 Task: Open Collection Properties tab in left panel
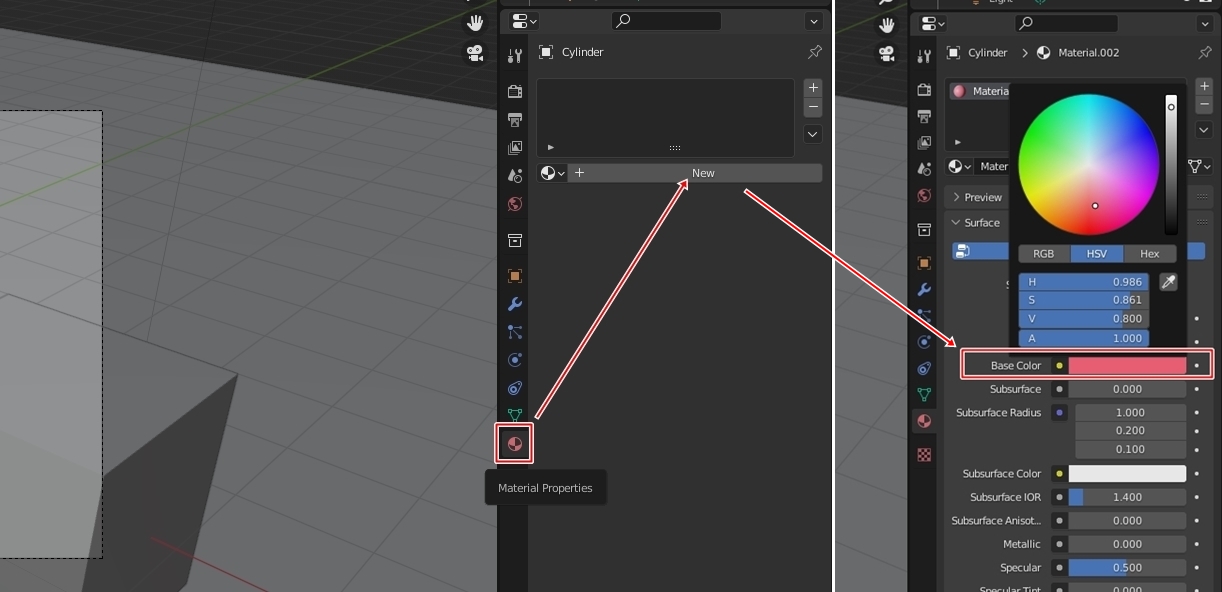(515, 240)
